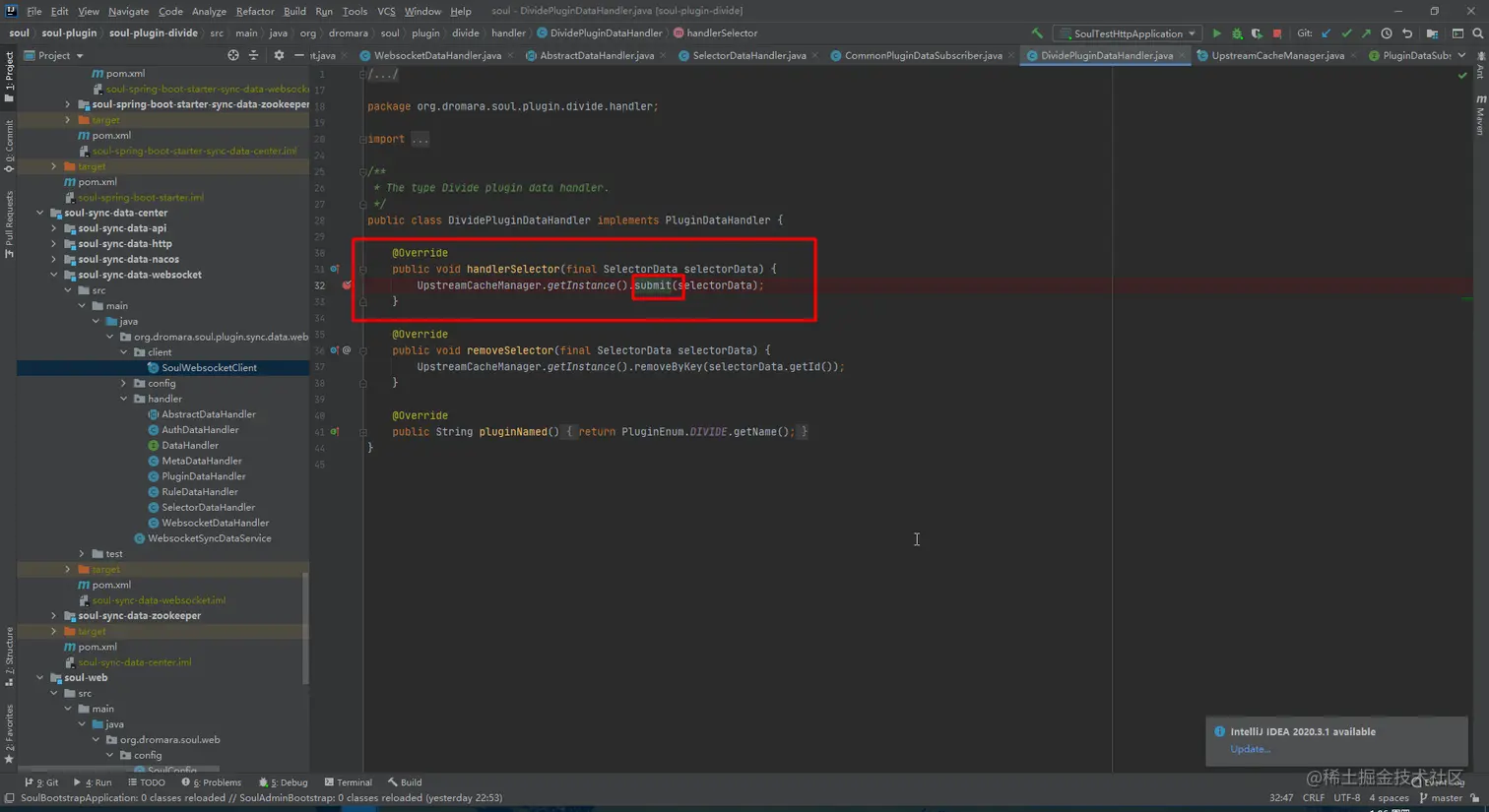Select WebsocketSyncDataService in the Project tree

coord(209,538)
